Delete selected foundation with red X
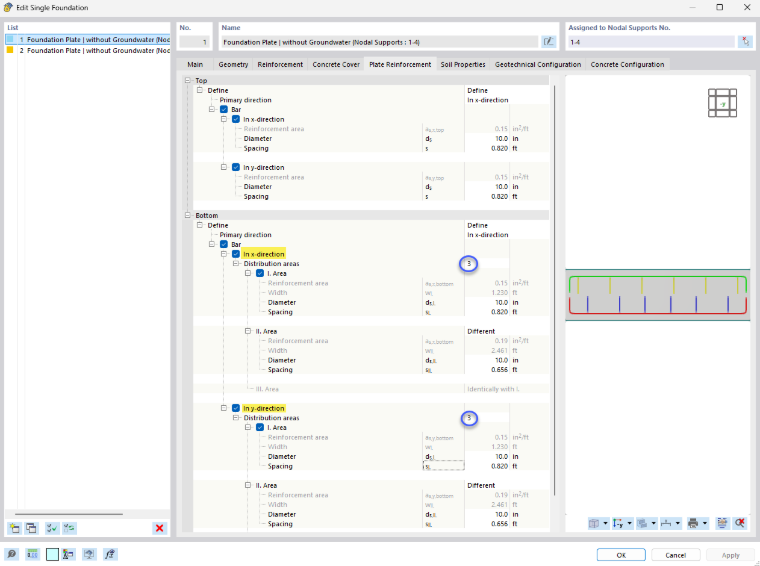 coord(159,528)
